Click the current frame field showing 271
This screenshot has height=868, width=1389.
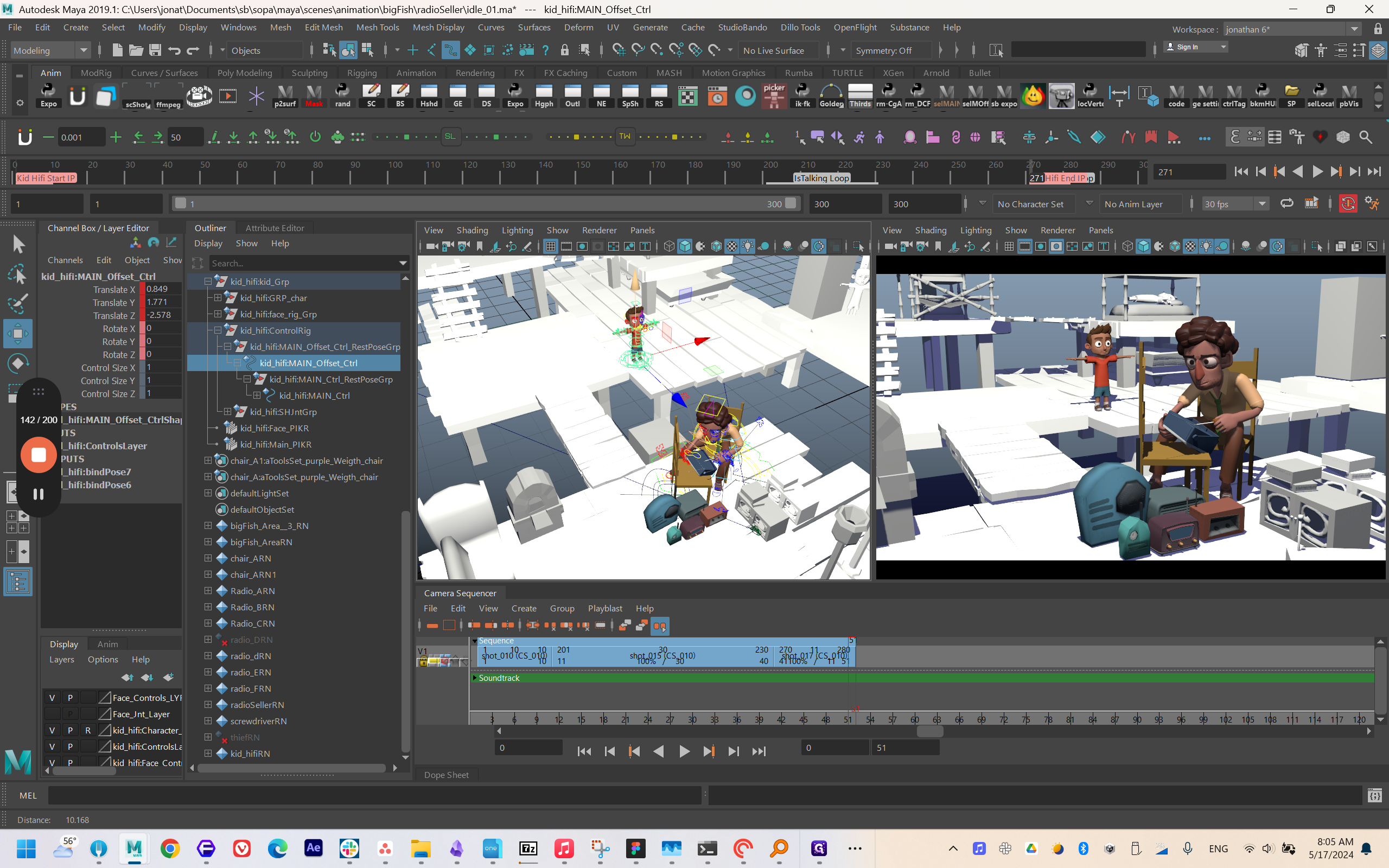[1190, 172]
